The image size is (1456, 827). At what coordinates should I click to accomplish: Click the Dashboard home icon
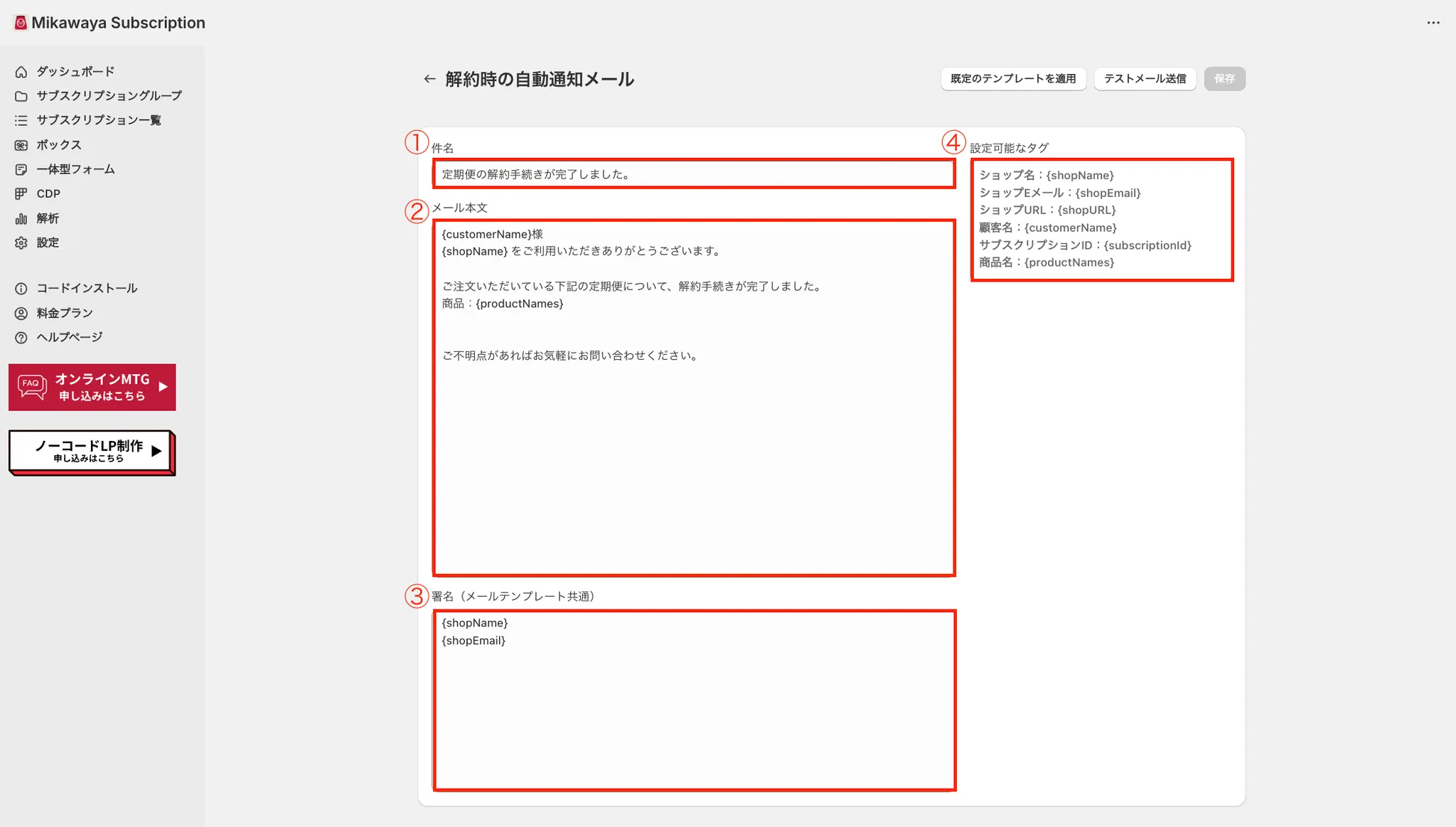[21, 72]
